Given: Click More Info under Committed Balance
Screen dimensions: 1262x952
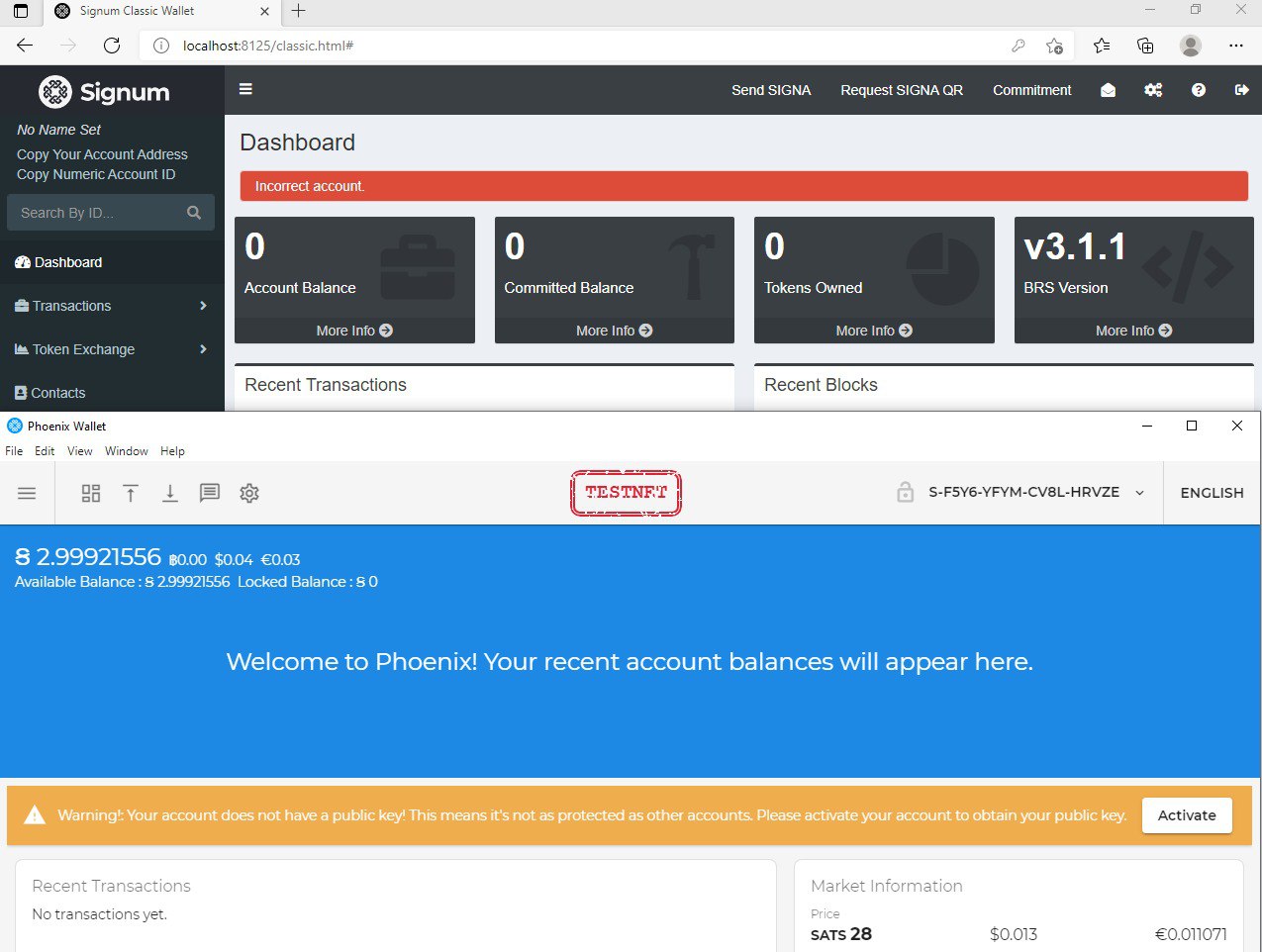Looking at the screenshot, I should (614, 331).
